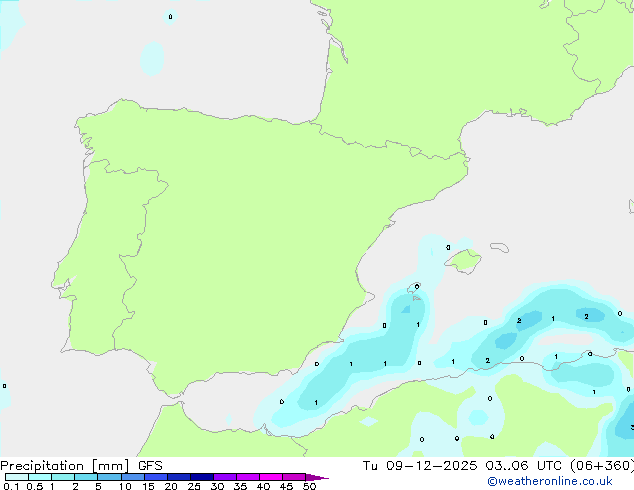The image size is (634, 490).
Task: Click the weatheronline.co.uk copyright link
Action: coord(549,481)
